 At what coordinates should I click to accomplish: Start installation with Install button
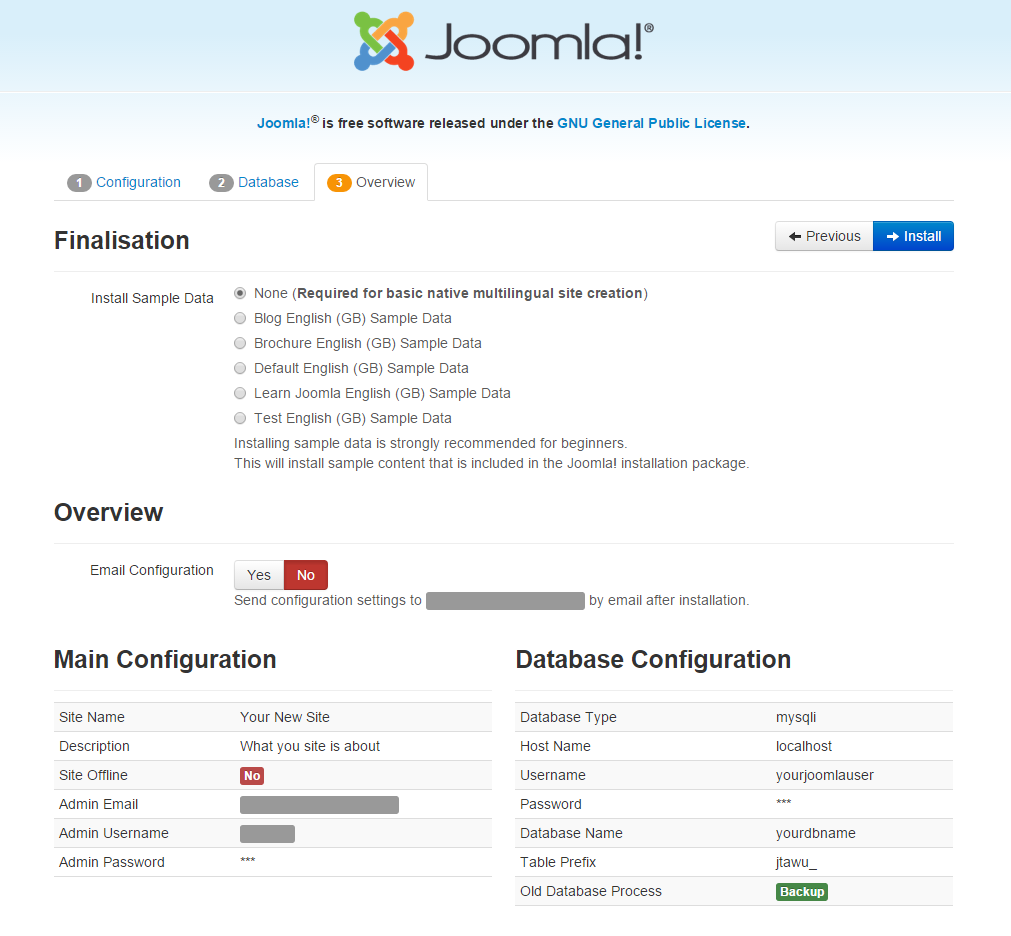913,237
